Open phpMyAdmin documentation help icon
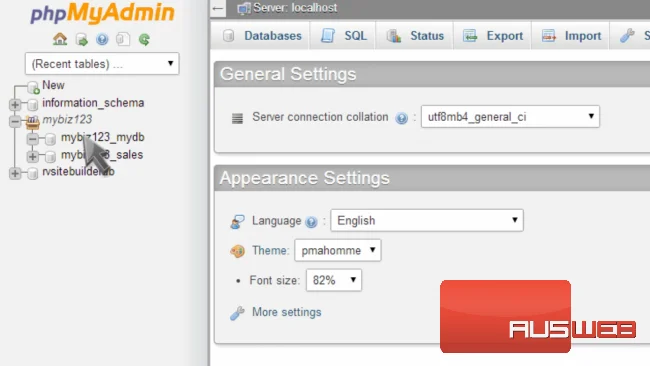This screenshot has height=366, width=650. point(102,39)
